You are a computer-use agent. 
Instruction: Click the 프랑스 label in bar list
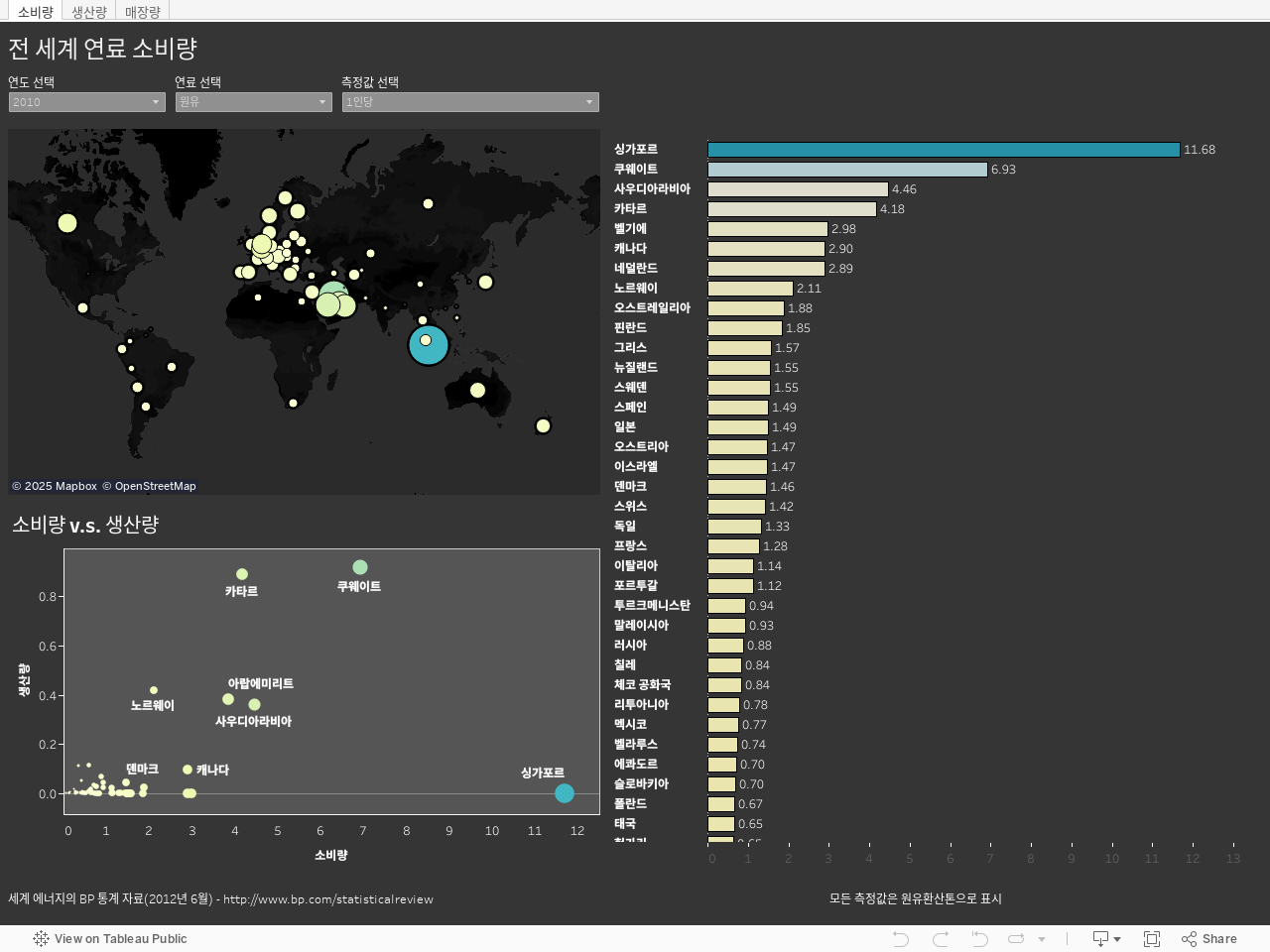[x=630, y=546]
